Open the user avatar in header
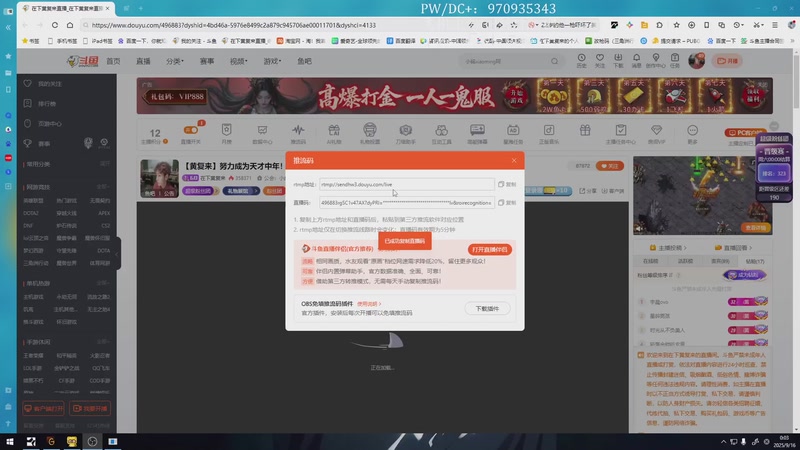This screenshot has height=450, width=800. pos(696,61)
